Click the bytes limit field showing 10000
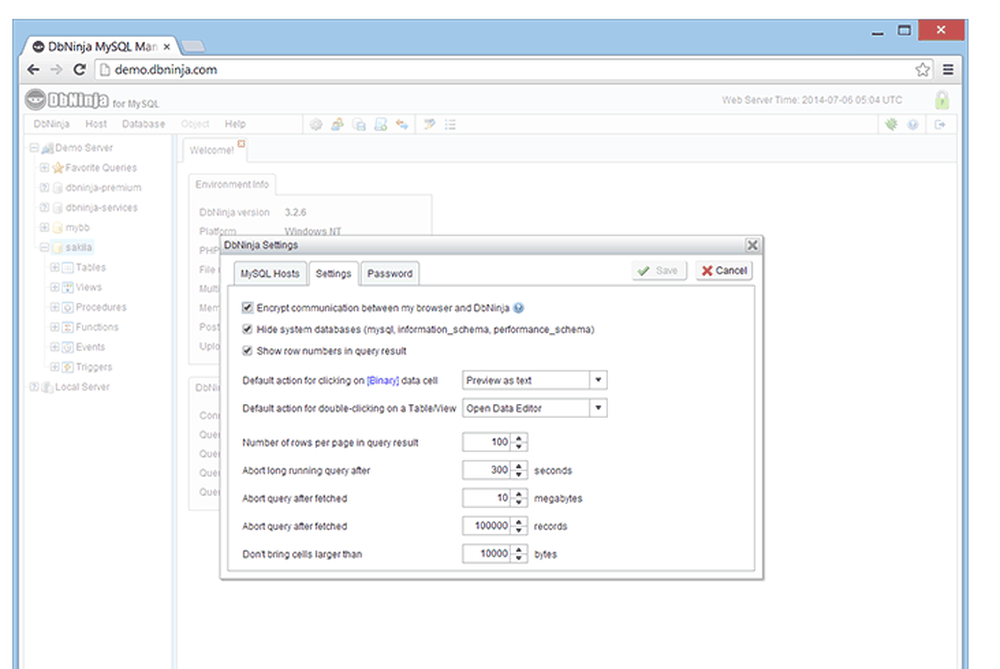This screenshot has width=1000, height=669. click(x=487, y=554)
